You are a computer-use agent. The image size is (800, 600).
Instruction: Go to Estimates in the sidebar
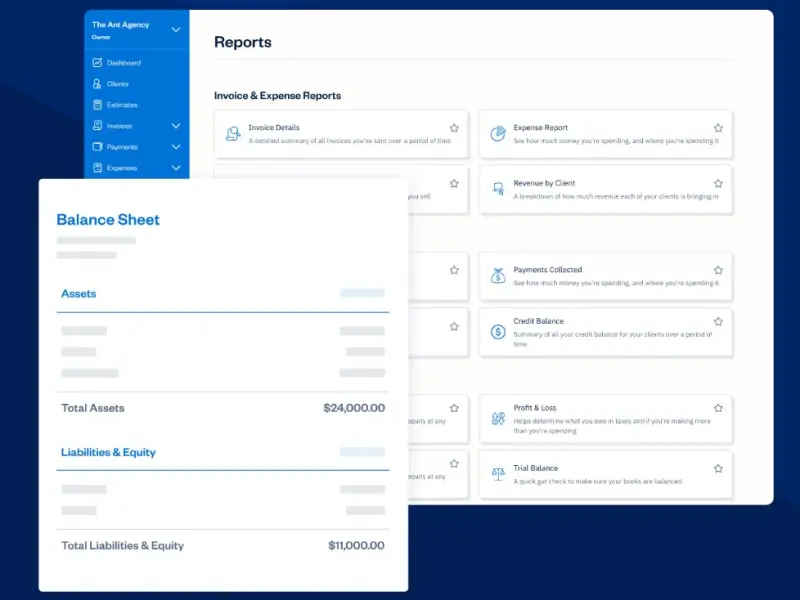point(121,105)
